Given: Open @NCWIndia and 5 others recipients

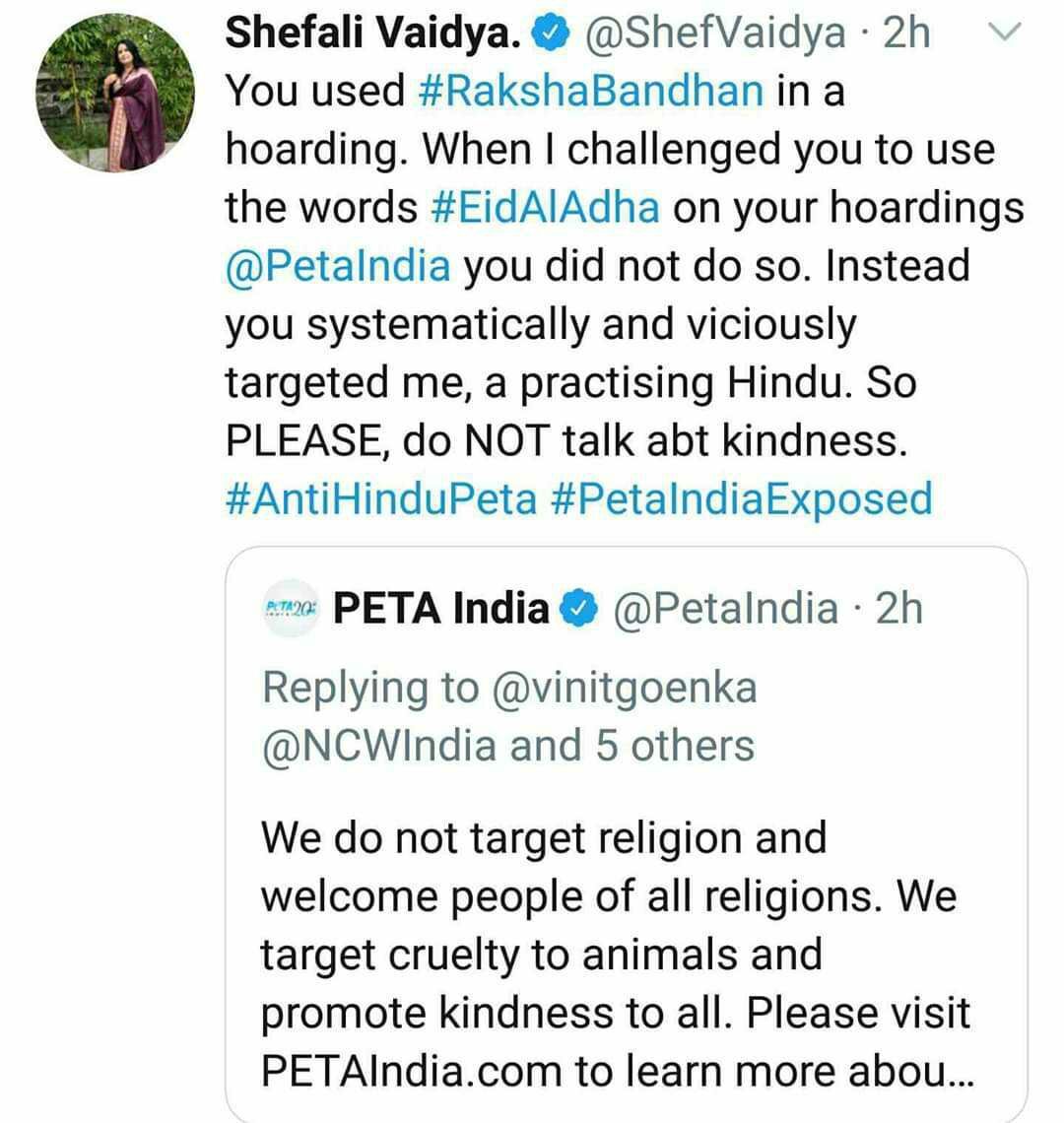Looking at the screenshot, I should tap(508, 746).
